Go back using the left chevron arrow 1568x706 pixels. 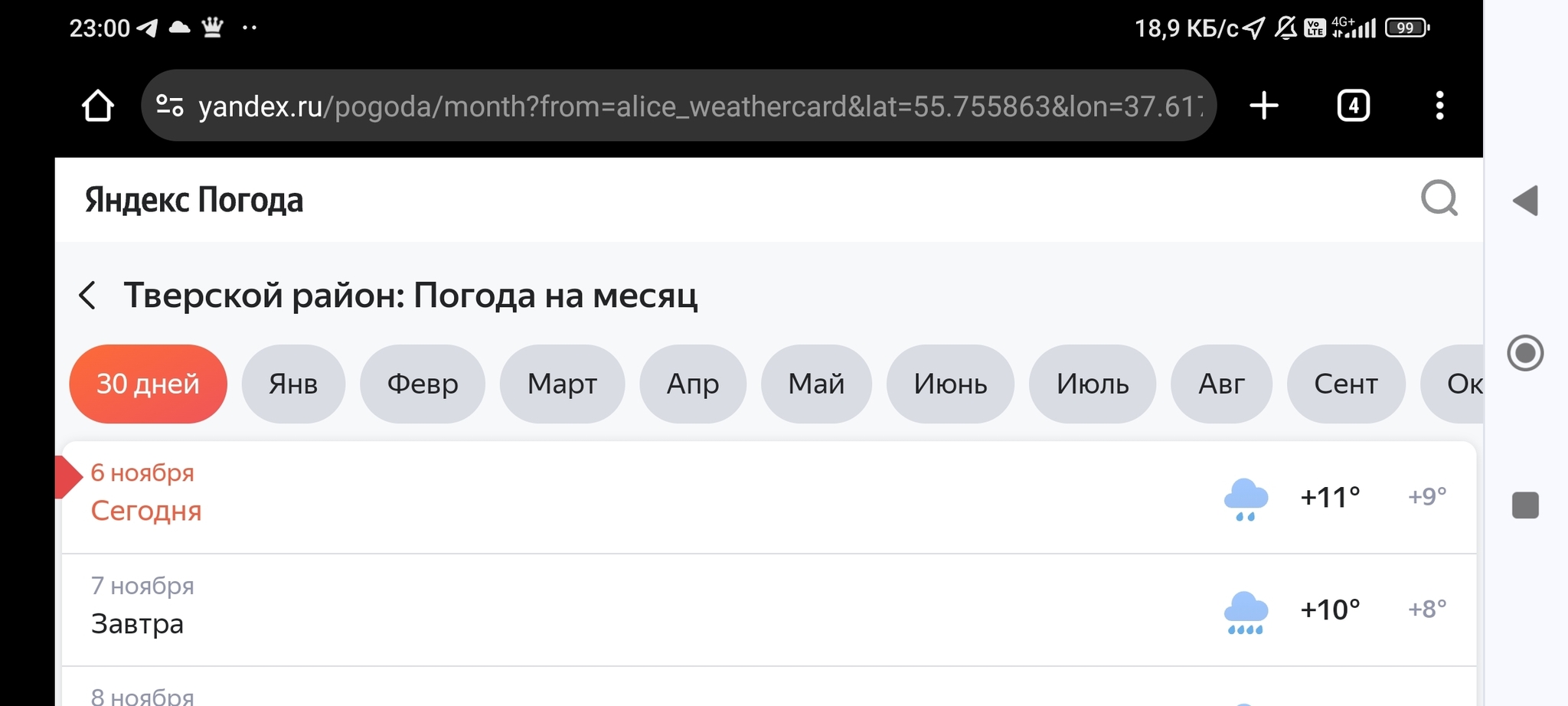coord(88,295)
